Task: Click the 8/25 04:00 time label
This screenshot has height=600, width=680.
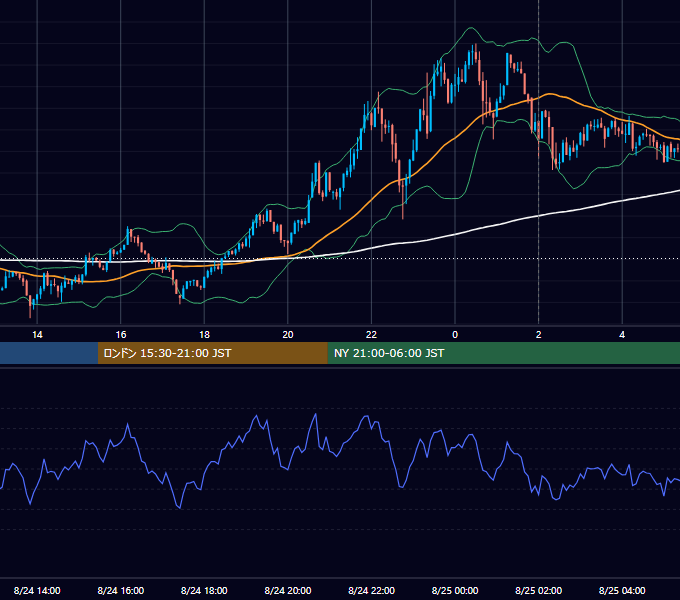Action: pos(622,590)
